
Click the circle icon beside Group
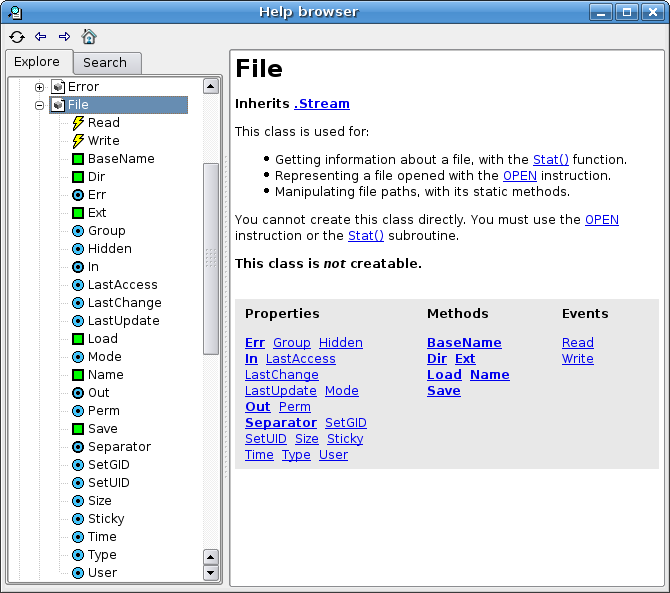pyautogui.click(x=78, y=231)
